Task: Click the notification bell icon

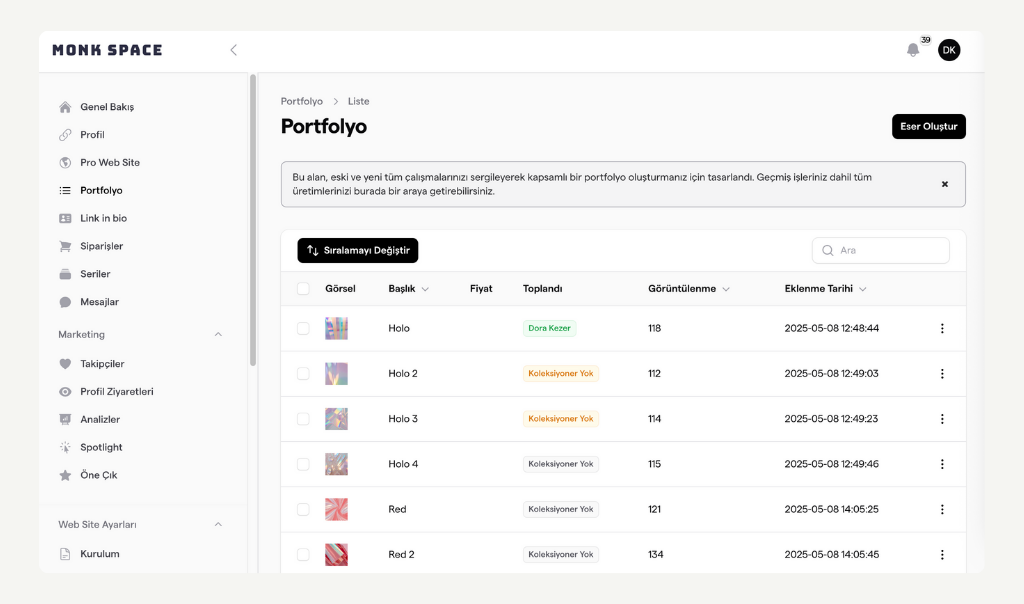Action: [912, 50]
